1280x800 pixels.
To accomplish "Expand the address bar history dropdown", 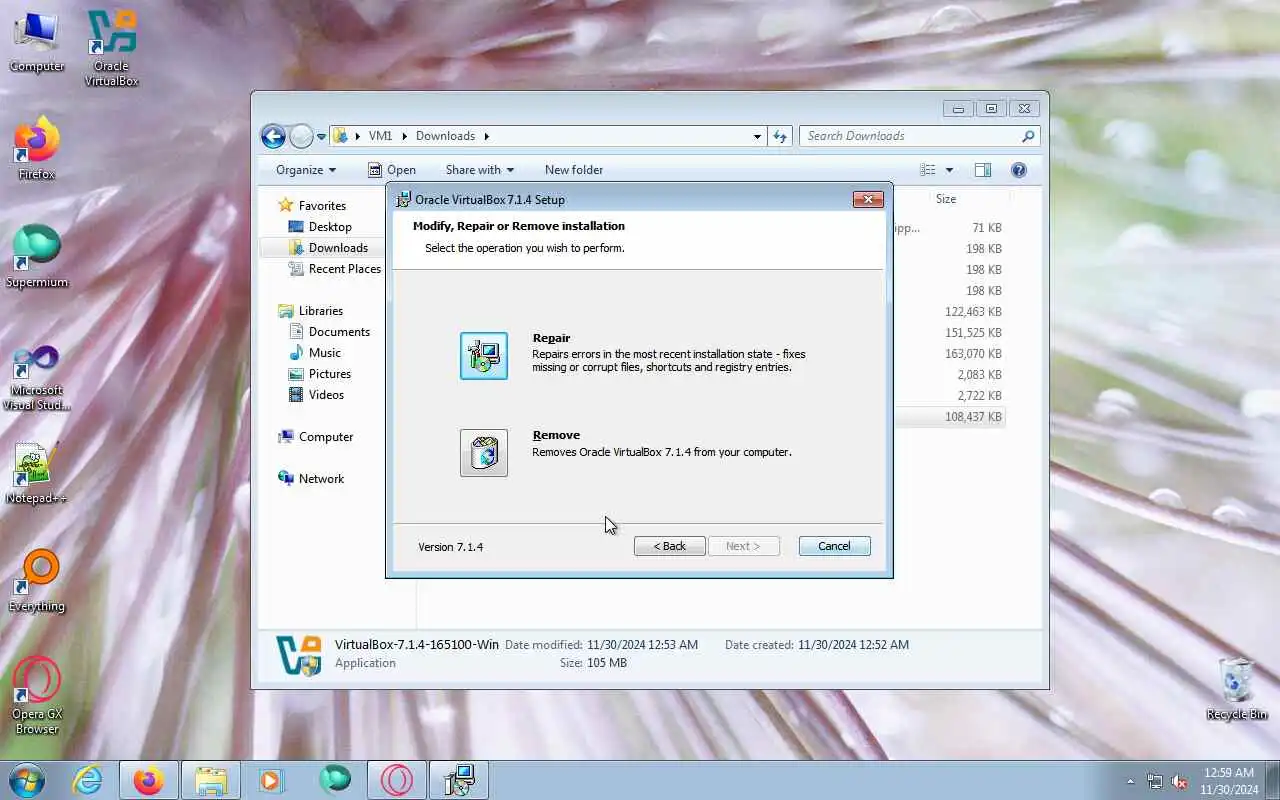I will tap(757, 136).
